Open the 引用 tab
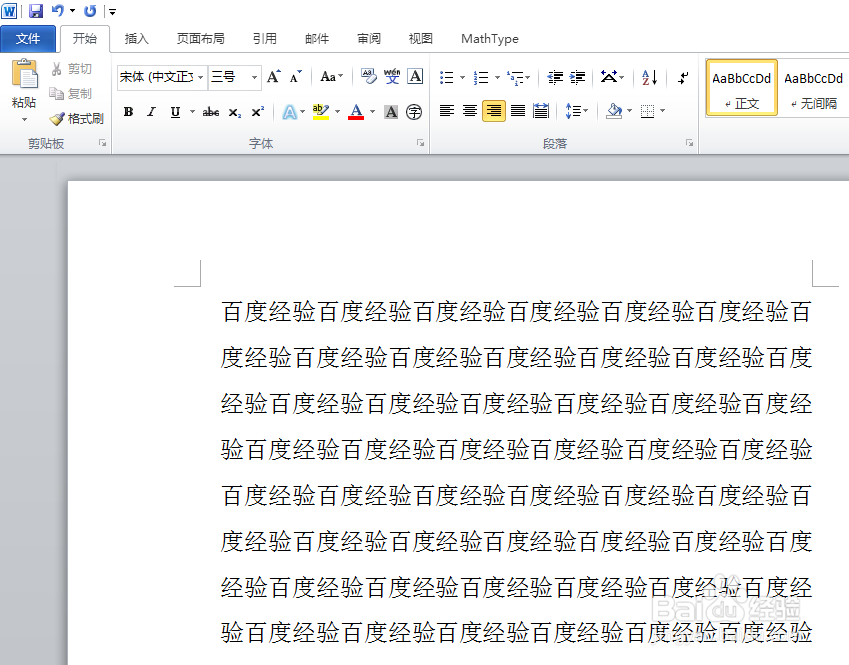 265,38
